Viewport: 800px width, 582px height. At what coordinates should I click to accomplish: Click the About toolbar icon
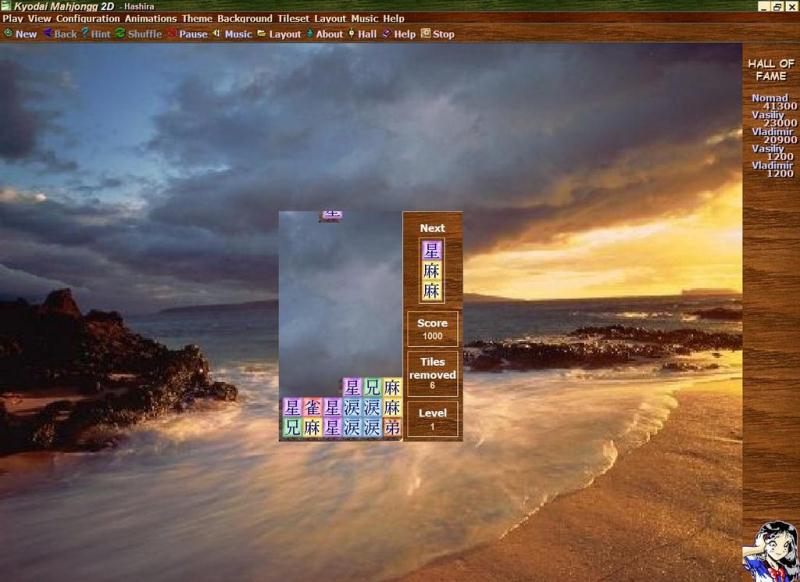pos(324,34)
